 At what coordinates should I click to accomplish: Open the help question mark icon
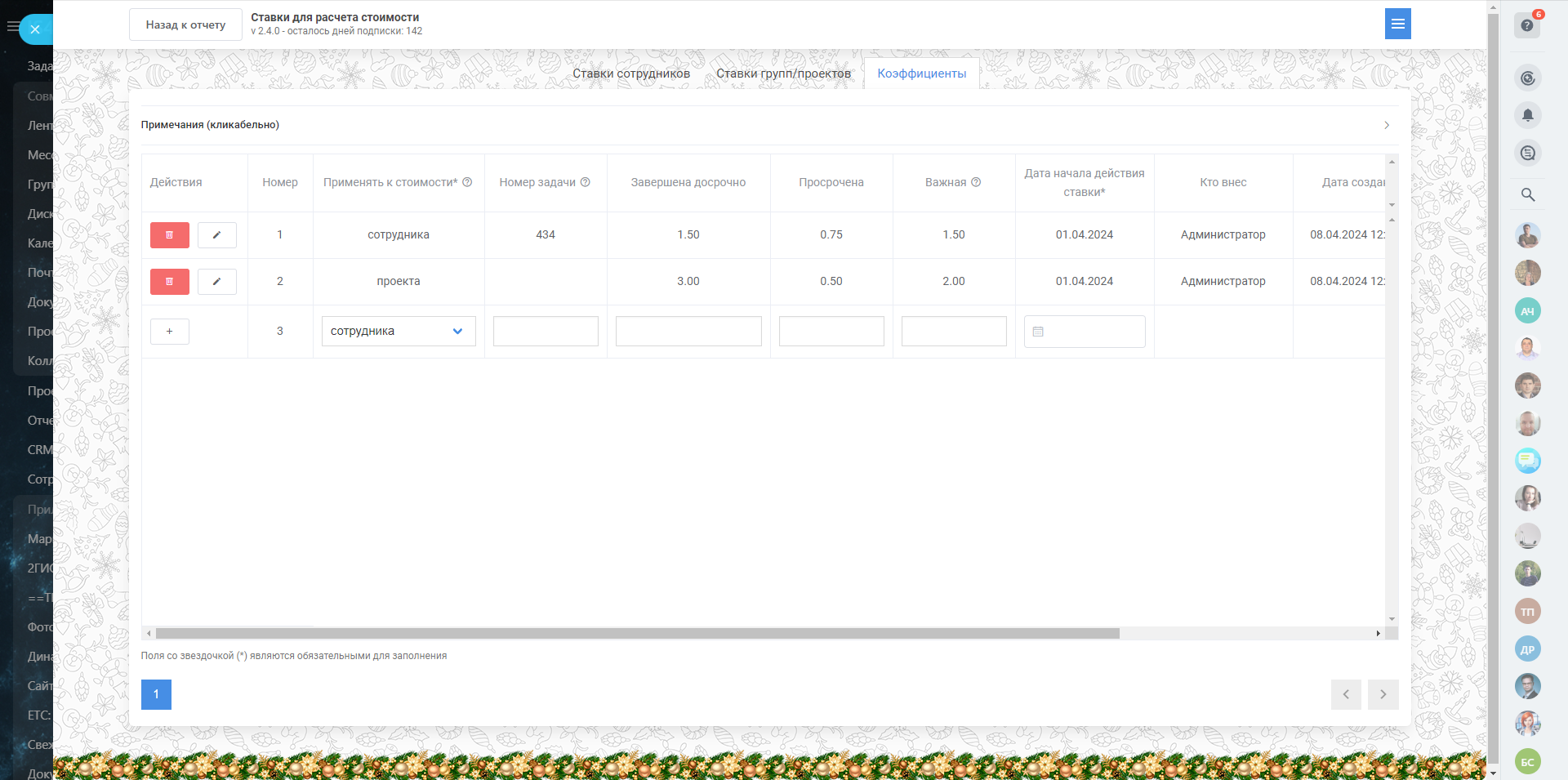coord(1526,25)
